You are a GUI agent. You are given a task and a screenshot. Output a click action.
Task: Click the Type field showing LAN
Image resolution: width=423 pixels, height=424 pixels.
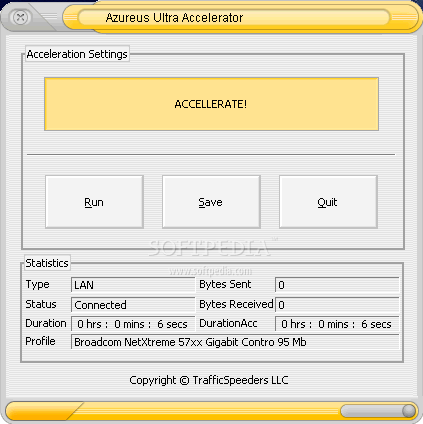133,285
